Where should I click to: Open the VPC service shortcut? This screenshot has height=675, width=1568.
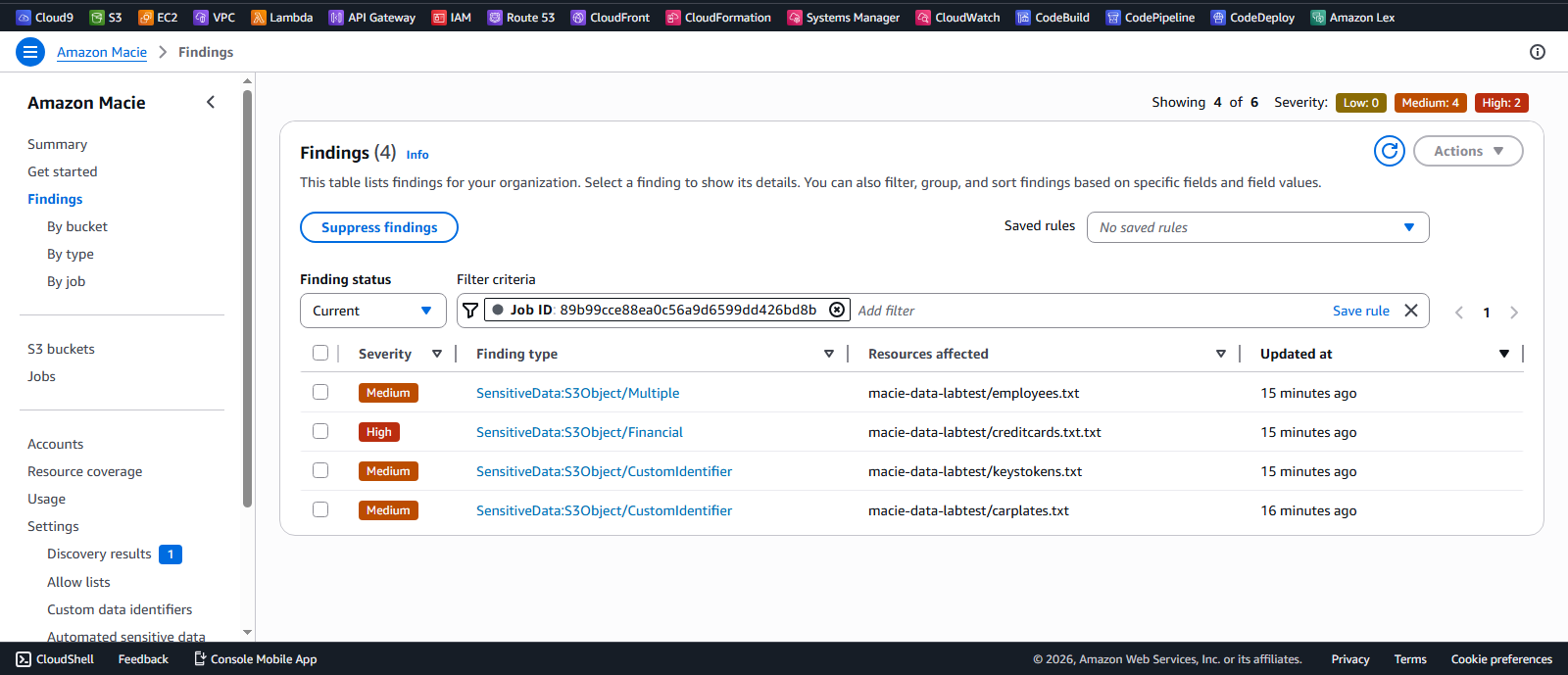click(214, 17)
